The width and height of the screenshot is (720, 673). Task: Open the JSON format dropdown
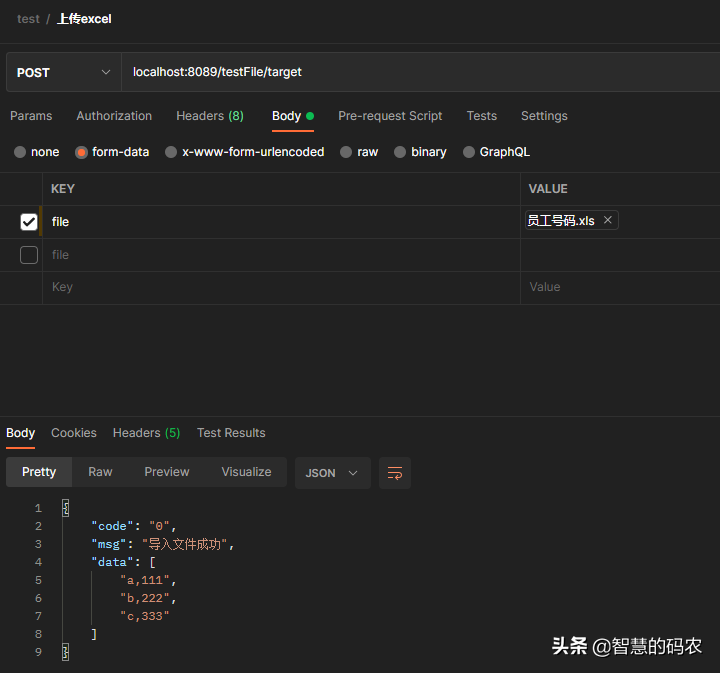click(x=332, y=472)
